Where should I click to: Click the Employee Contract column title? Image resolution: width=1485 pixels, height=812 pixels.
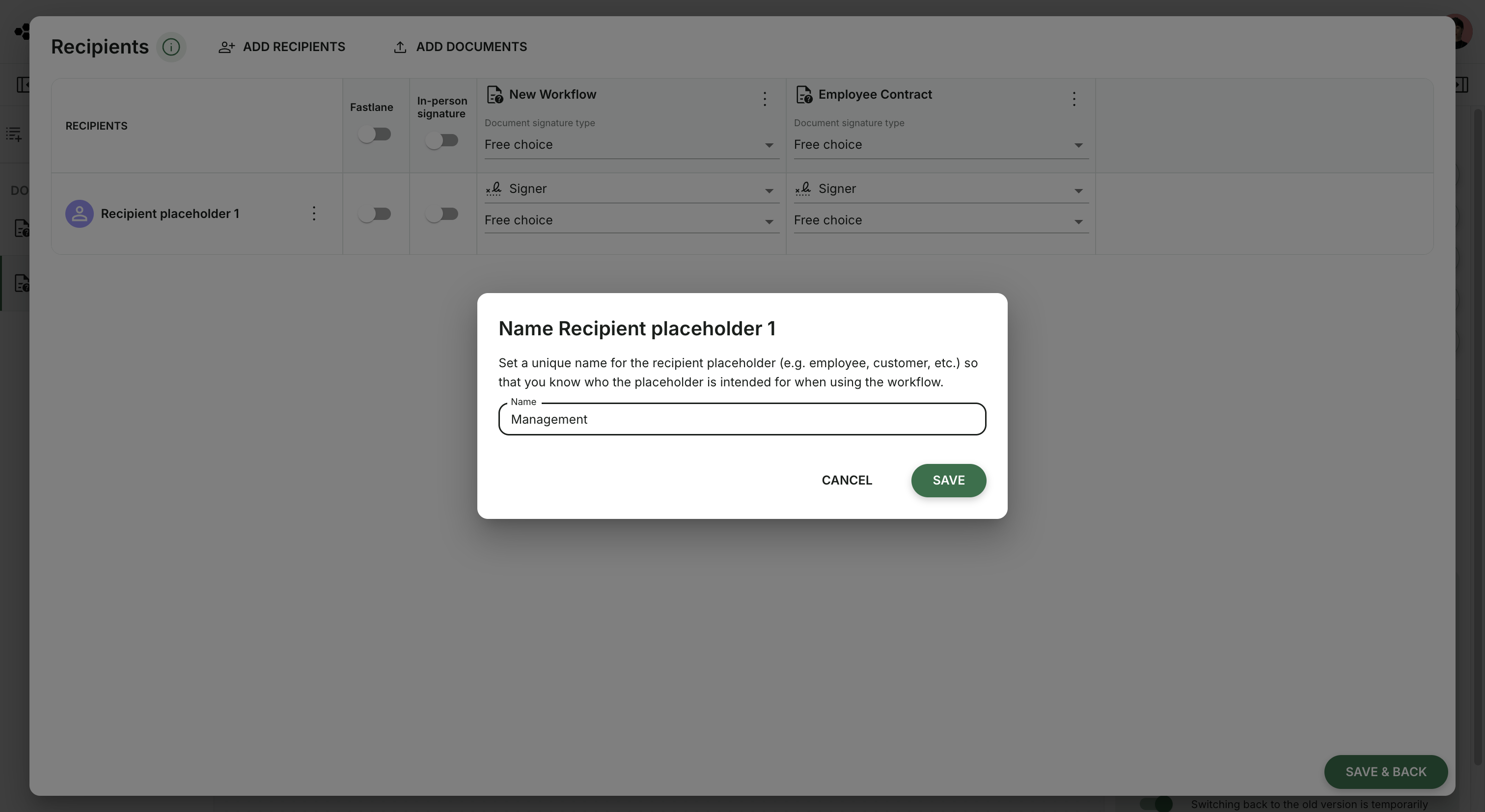(875, 95)
